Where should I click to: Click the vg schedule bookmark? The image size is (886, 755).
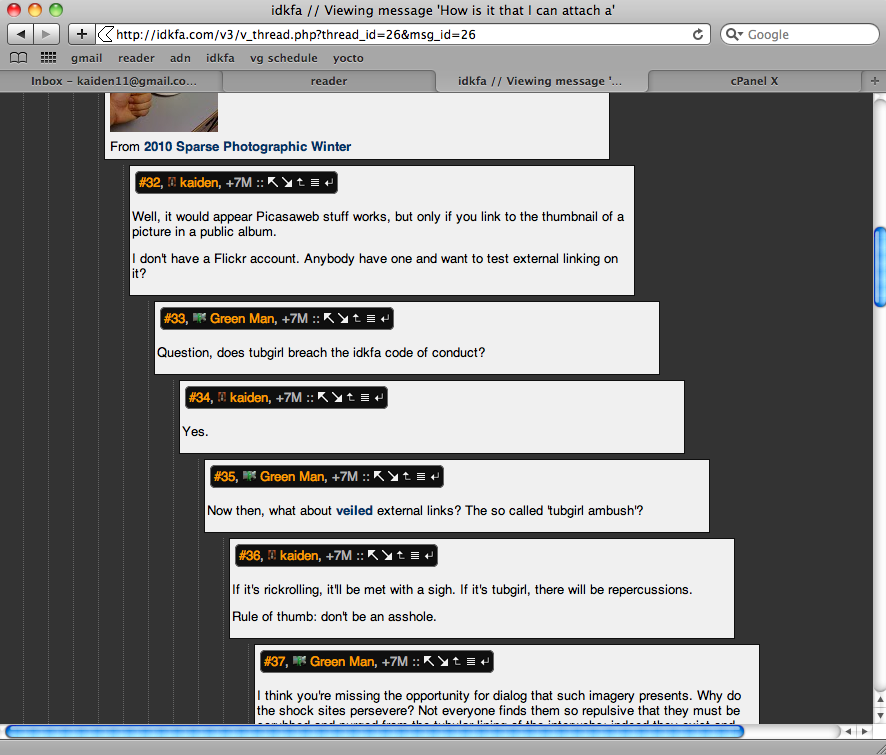click(x=284, y=58)
